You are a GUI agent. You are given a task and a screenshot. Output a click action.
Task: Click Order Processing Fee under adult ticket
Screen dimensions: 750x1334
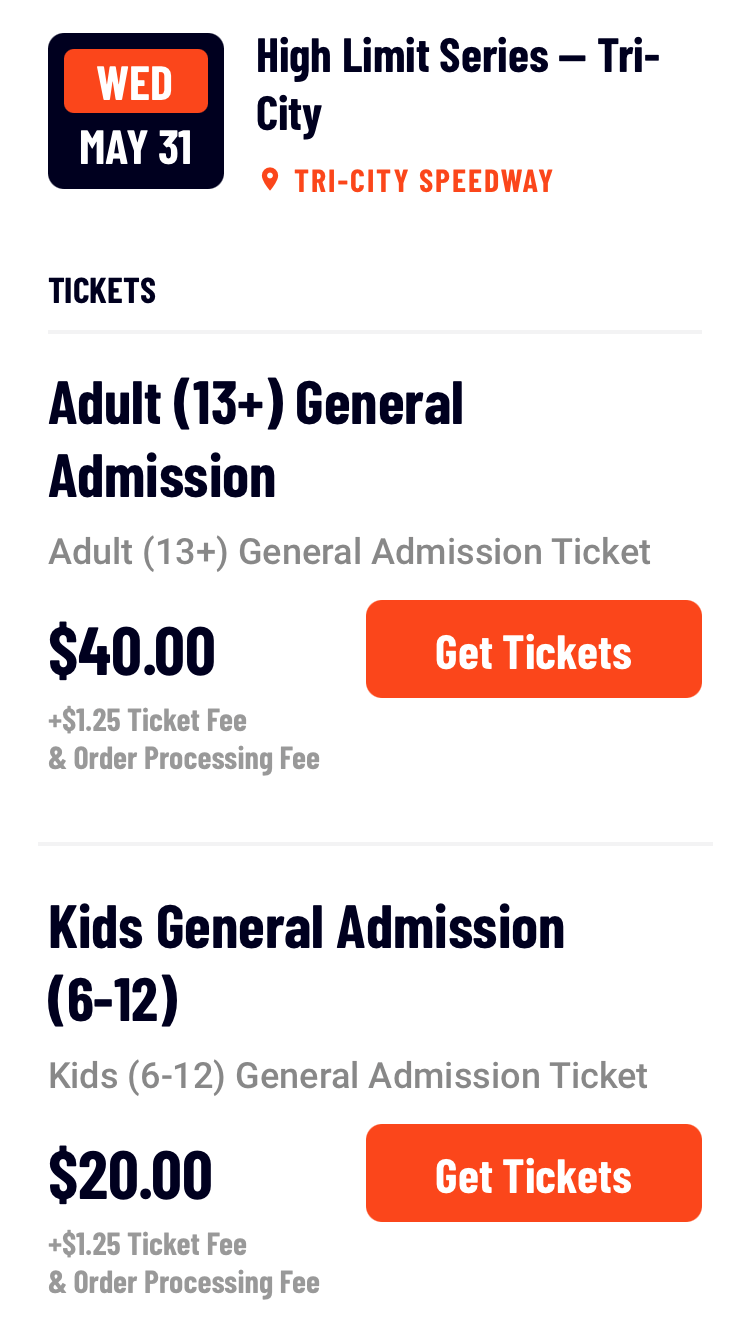[x=184, y=758]
